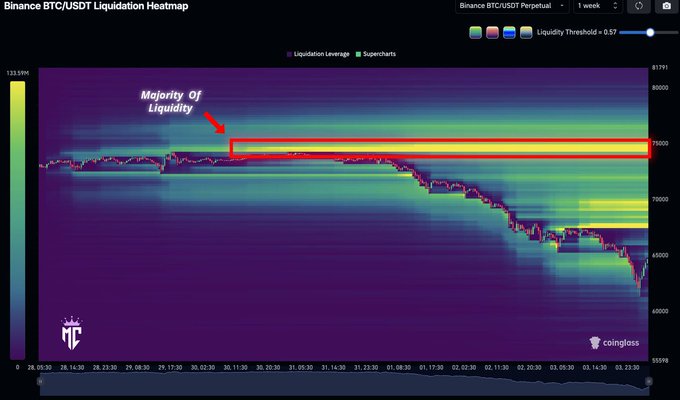680x400 pixels.
Task: Click the middle of the bottom range navigator
Action: coord(344,384)
